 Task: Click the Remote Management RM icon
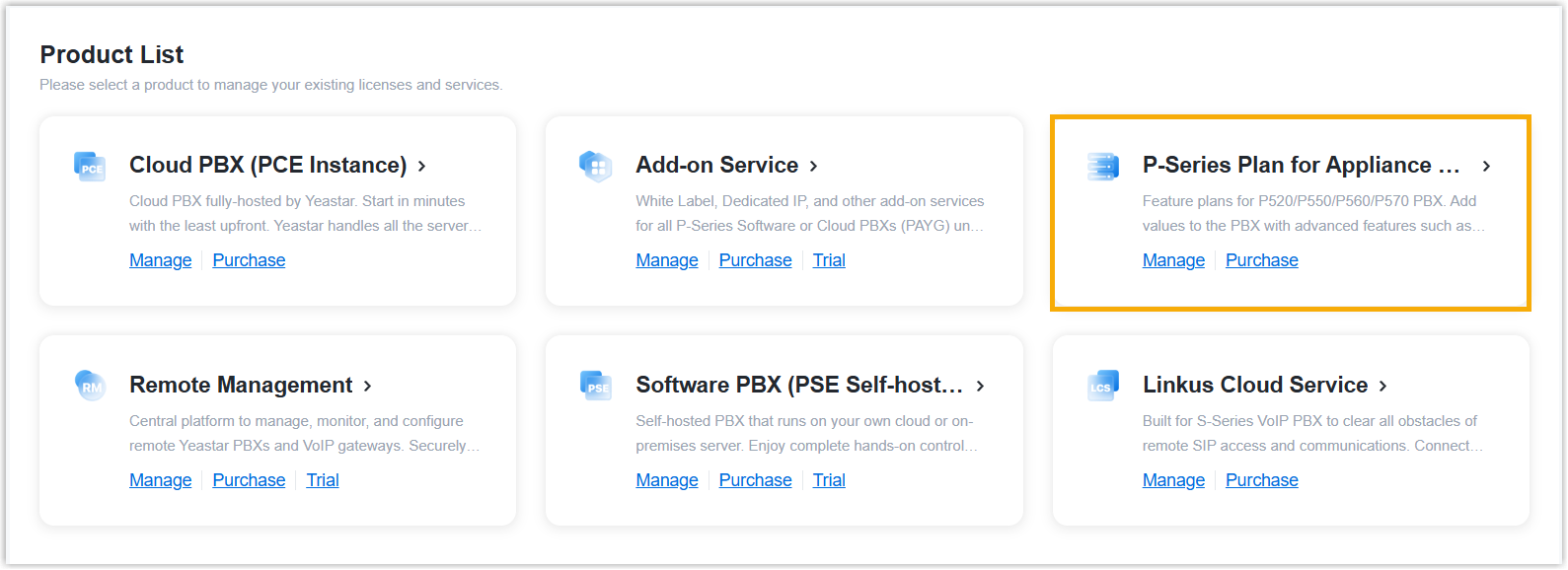90,385
